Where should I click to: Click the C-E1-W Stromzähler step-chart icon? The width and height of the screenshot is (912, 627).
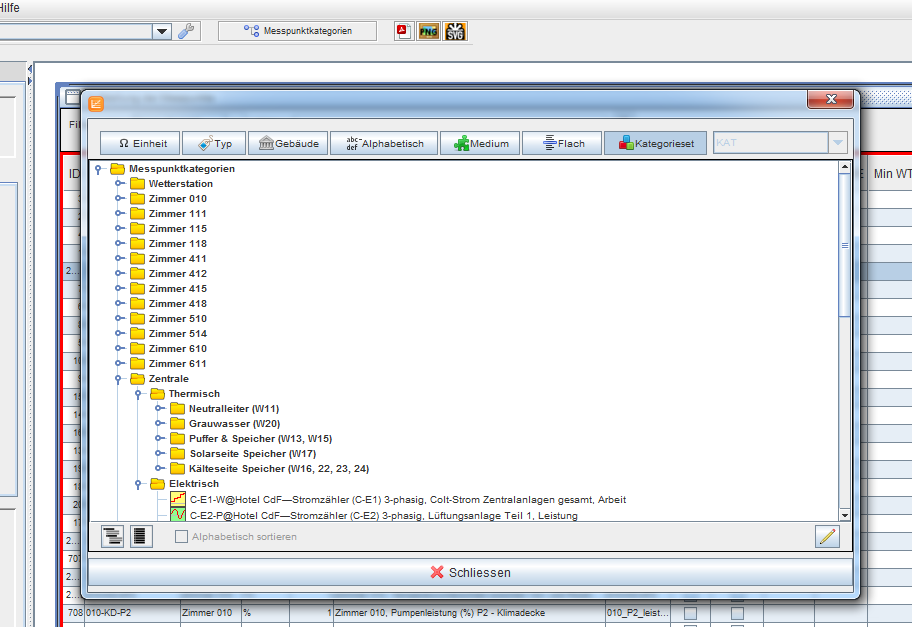click(x=177, y=499)
